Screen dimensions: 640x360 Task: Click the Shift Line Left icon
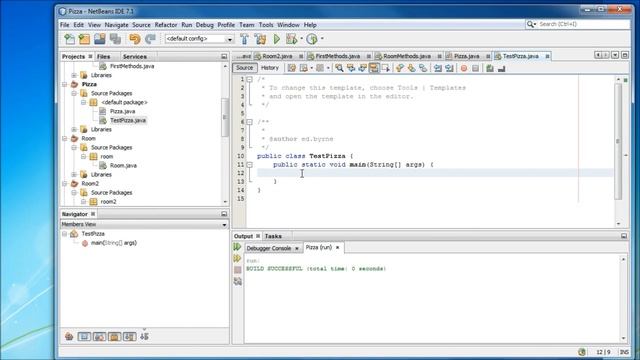coord(438,68)
